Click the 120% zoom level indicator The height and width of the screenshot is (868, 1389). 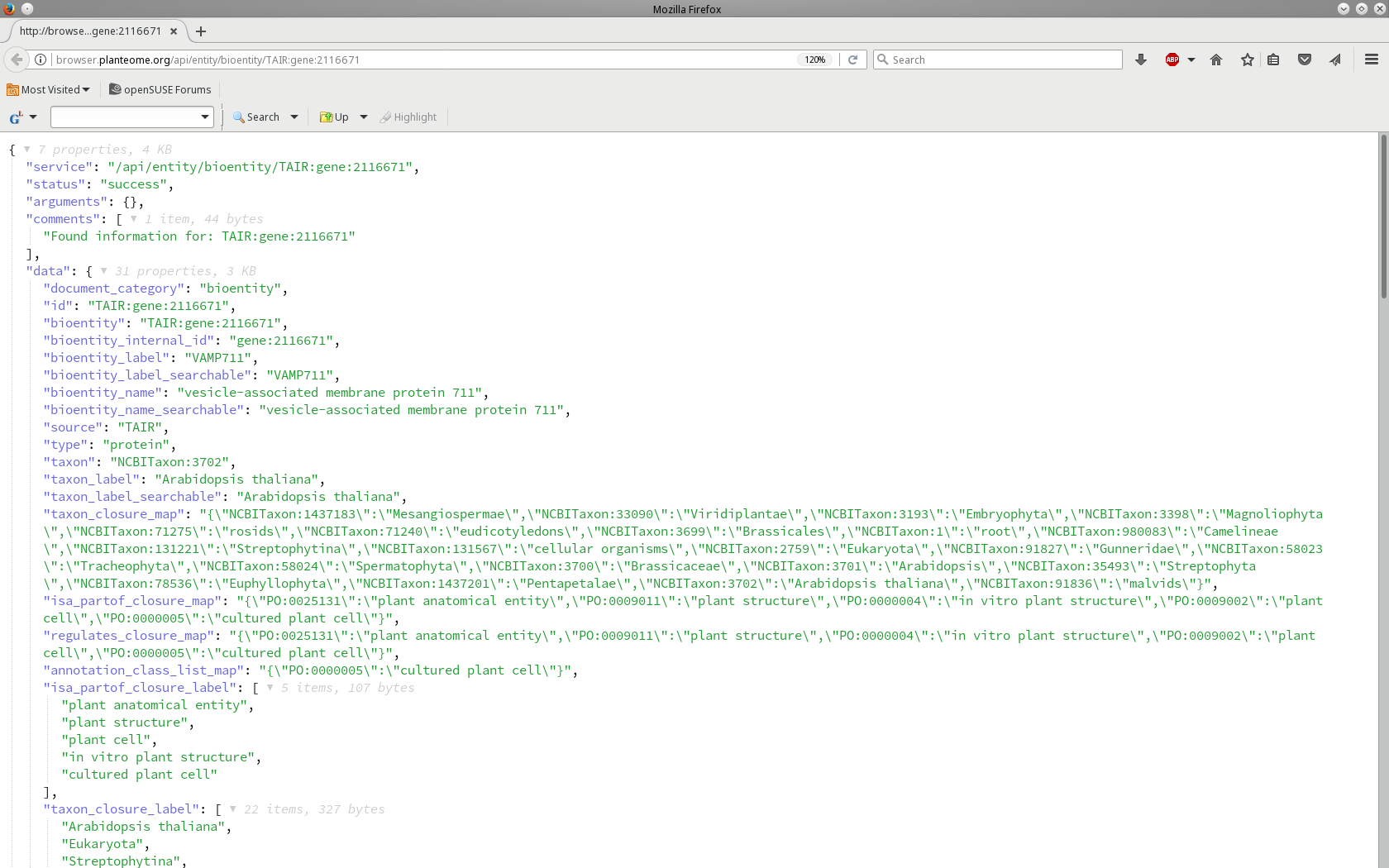tap(815, 60)
